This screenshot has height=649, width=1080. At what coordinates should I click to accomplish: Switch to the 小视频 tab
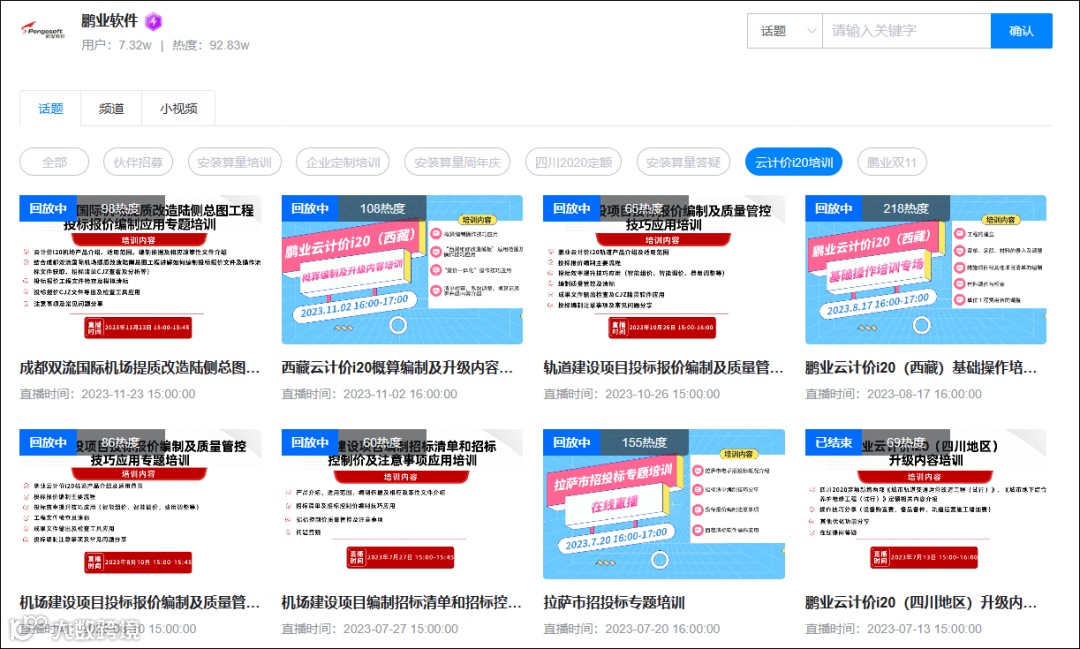pos(178,108)
